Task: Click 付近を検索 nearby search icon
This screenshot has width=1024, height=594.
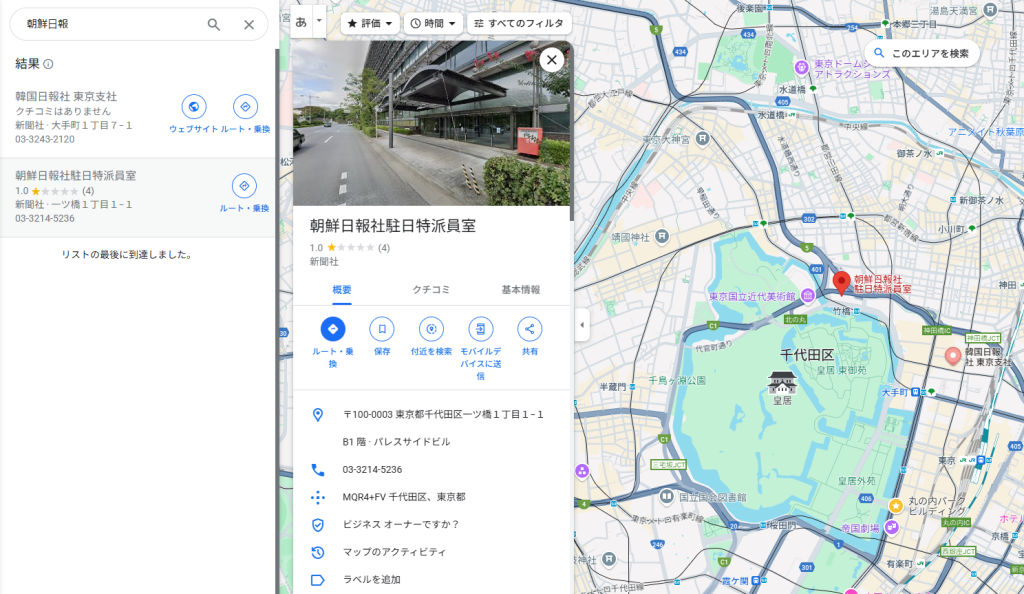Action: [x=431, y=328]
